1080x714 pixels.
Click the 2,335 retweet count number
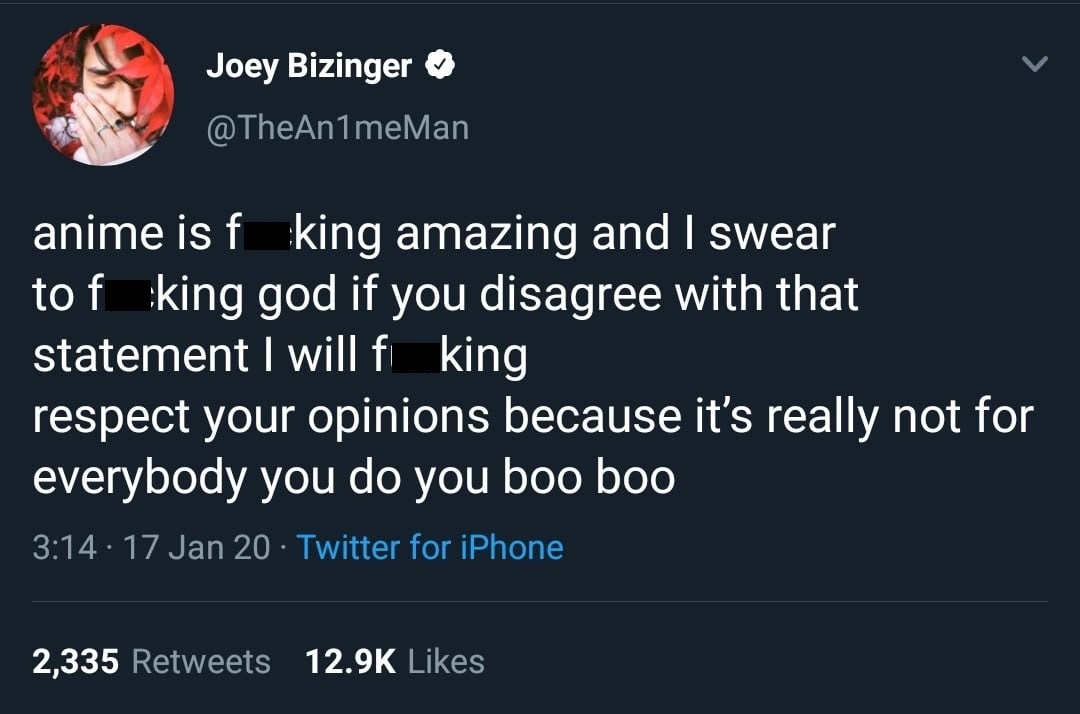point(76,661)
